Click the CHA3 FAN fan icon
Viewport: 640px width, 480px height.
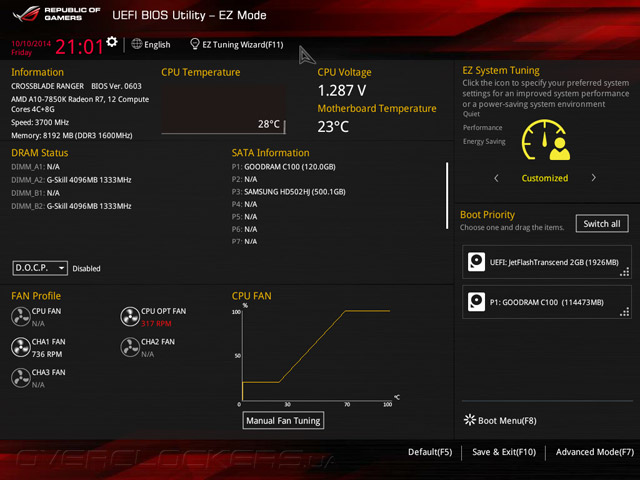pyautogui.click(x=20, y=378)
